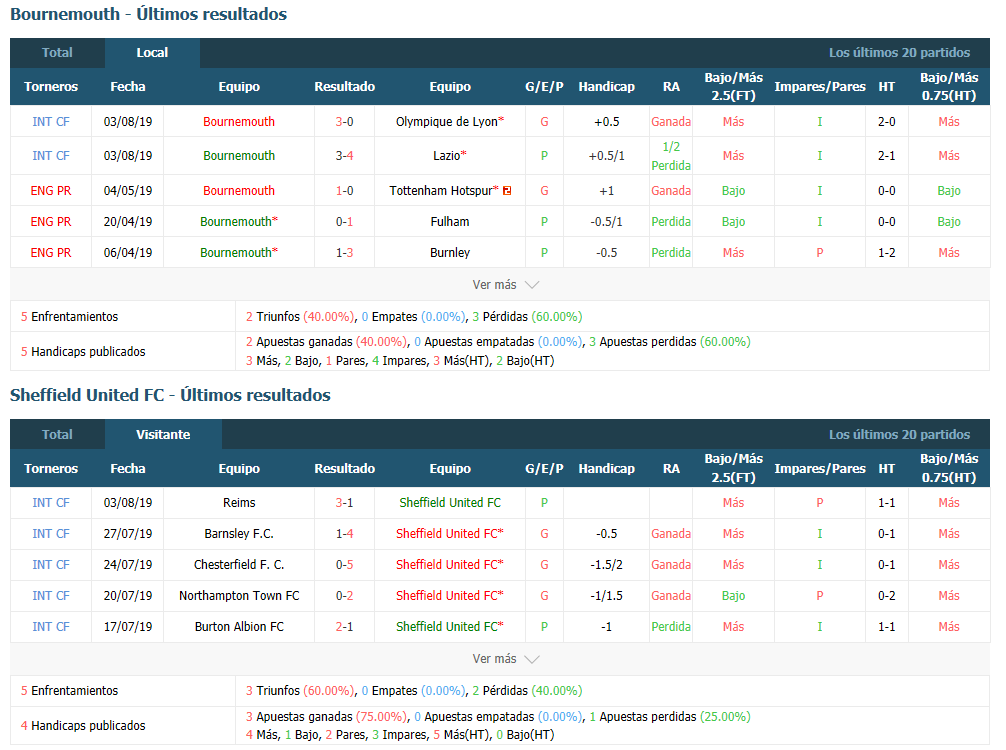Screen dimensions: 1006x750
Task: Click 0-1 result against Fulham
Action: point(345,221)
